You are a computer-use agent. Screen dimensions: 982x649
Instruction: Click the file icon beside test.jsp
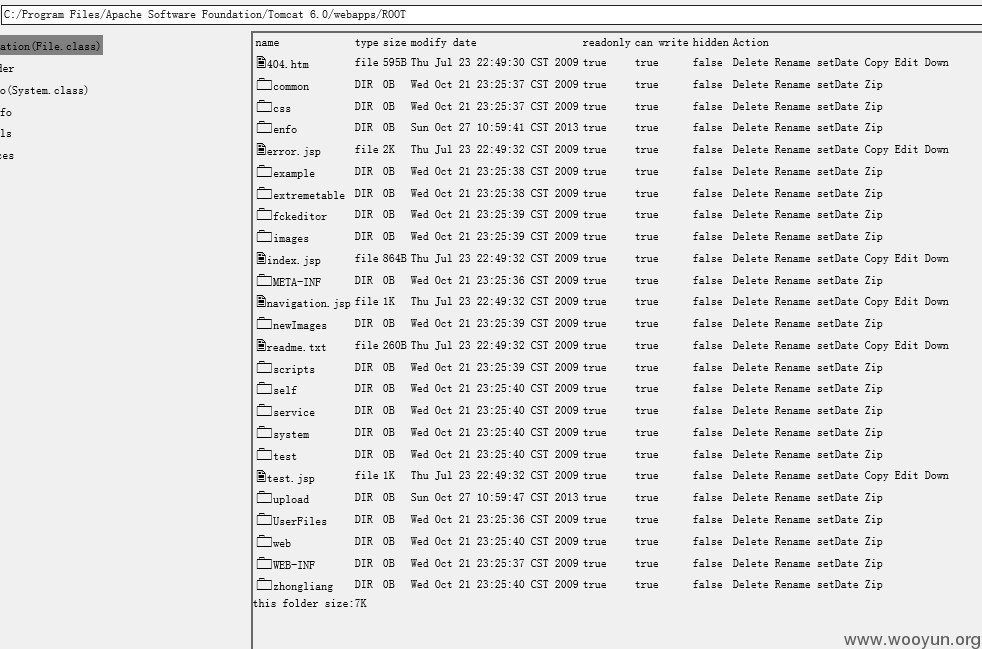pos(261,476)
